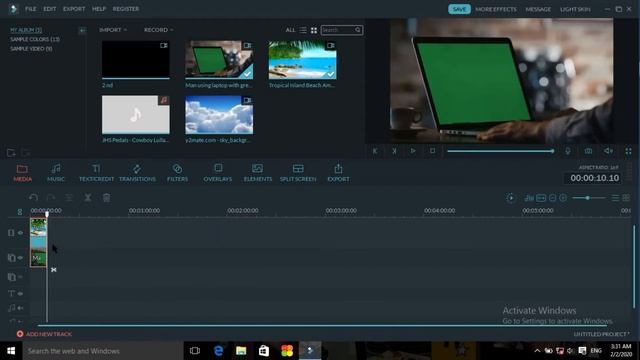
Task: Click the media search field
Action: (342, 30)
